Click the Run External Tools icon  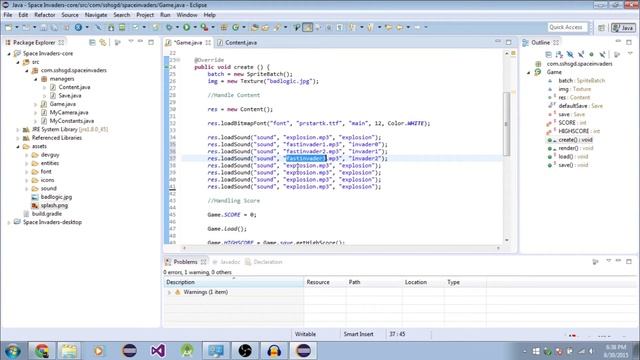click(204, 27)
